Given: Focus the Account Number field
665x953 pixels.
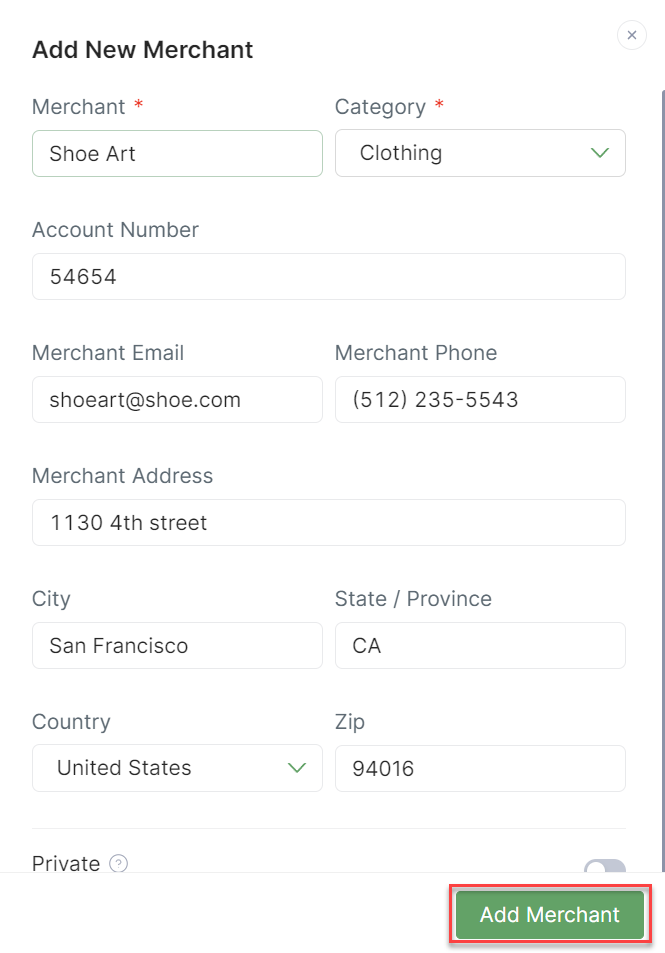Looking at the screenshot, I should pyautogui.click(x=328, y=276).
